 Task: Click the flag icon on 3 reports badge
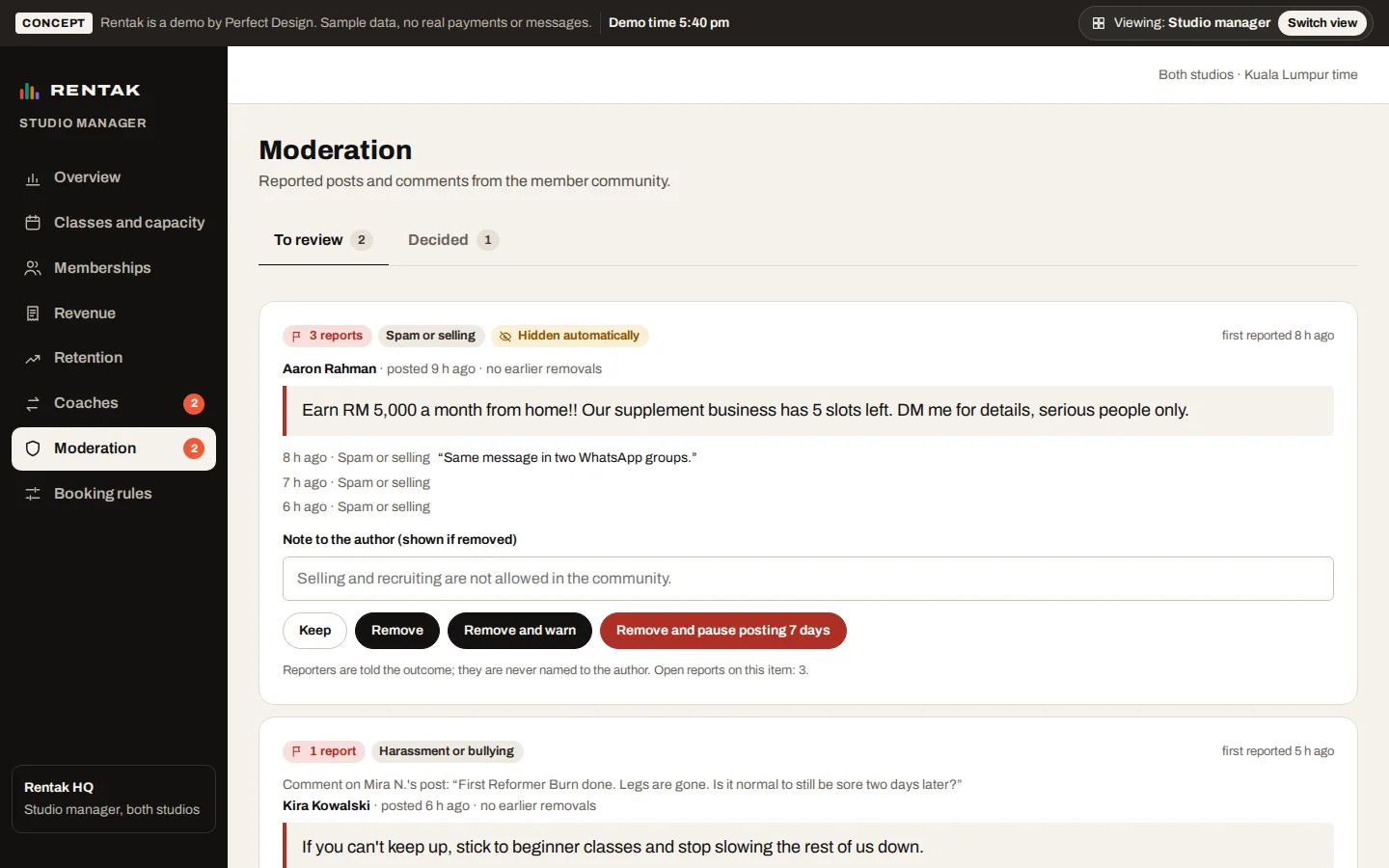(296, 336)
